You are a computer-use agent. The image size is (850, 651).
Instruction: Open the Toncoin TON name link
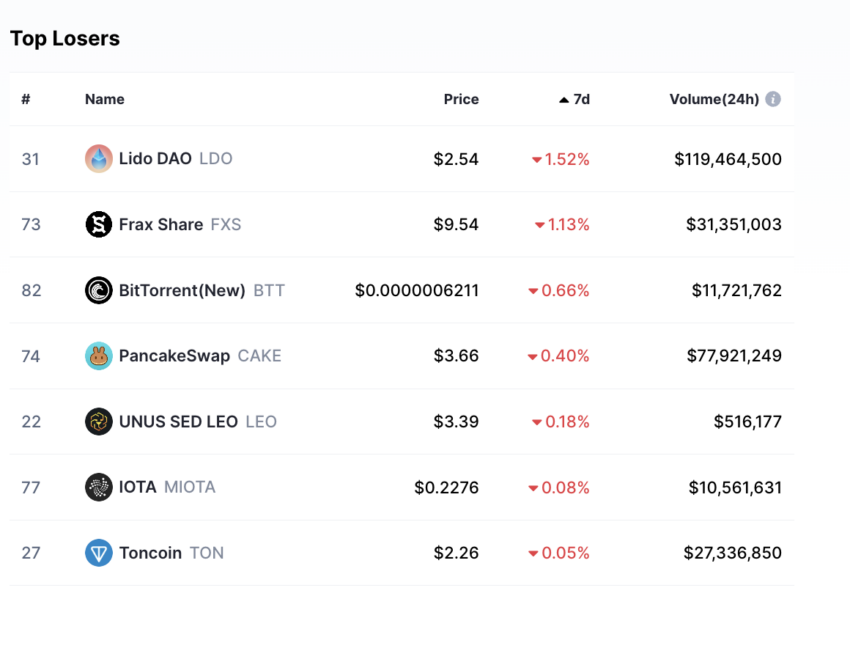[x=171, y=553]
